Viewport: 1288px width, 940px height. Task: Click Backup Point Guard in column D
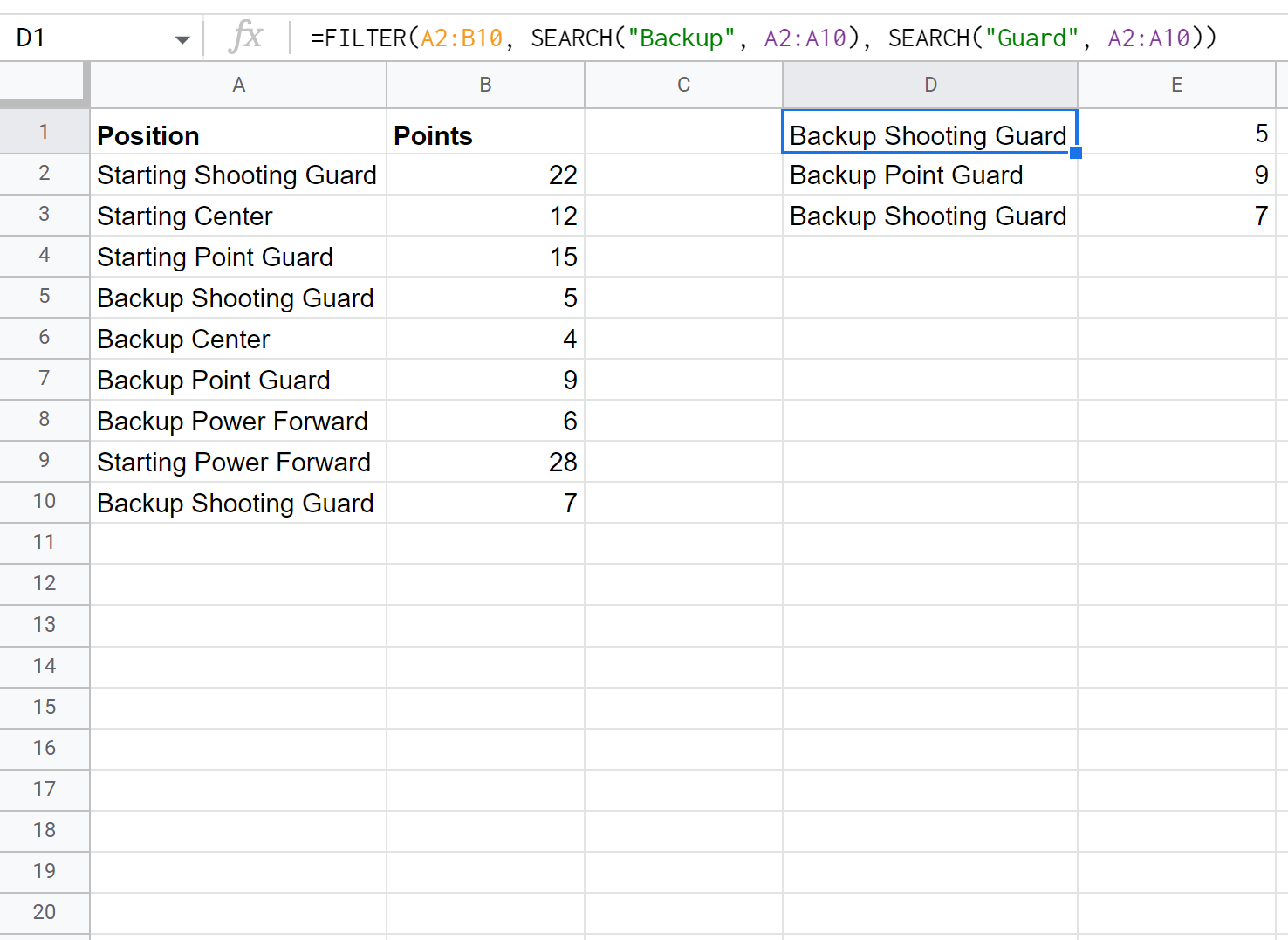tap(930, 175)
